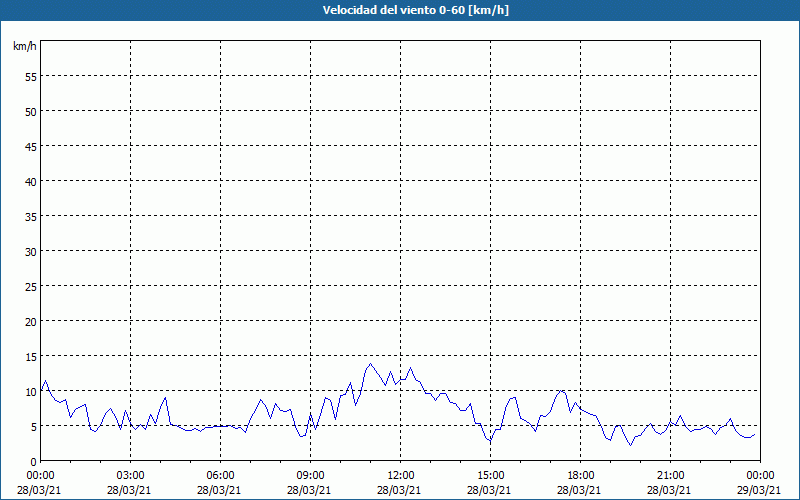Click the 15:00 time label on the x-axis
The height and width of the screenshot is (500, 800).
(490, 476)
